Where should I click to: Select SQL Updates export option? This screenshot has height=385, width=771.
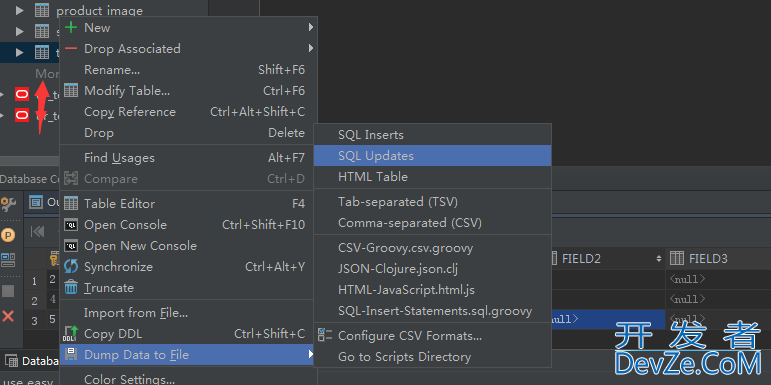(x=432, y=155)
